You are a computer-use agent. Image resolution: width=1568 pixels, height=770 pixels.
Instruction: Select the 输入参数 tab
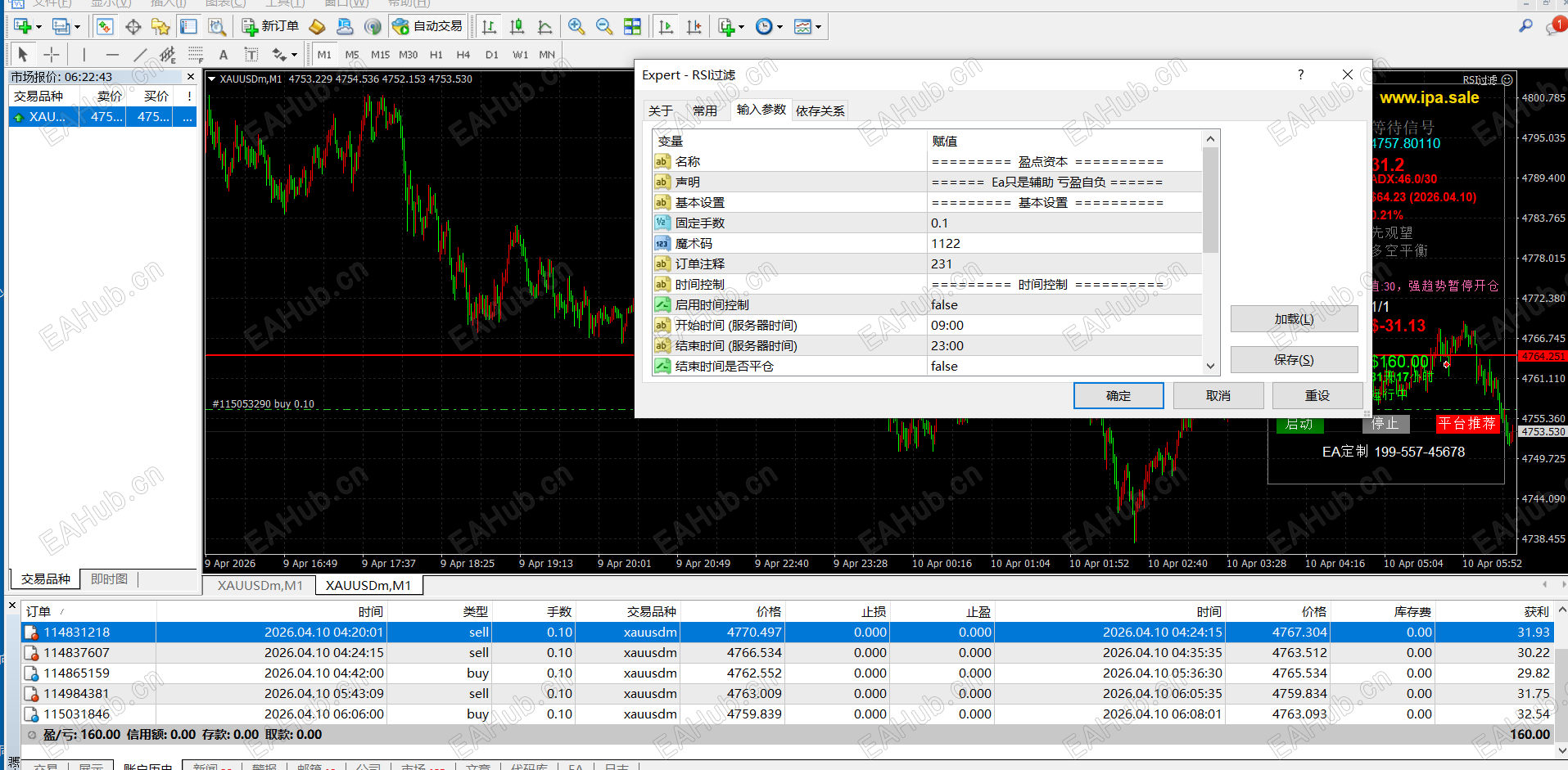[x=761, y=109]
